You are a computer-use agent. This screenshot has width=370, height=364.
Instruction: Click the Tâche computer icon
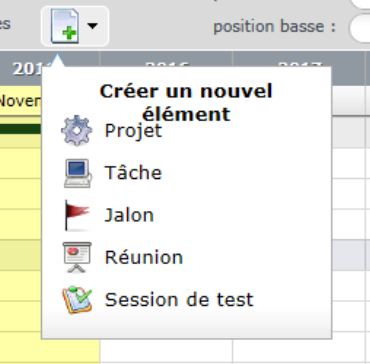click(x=77, y=173)
